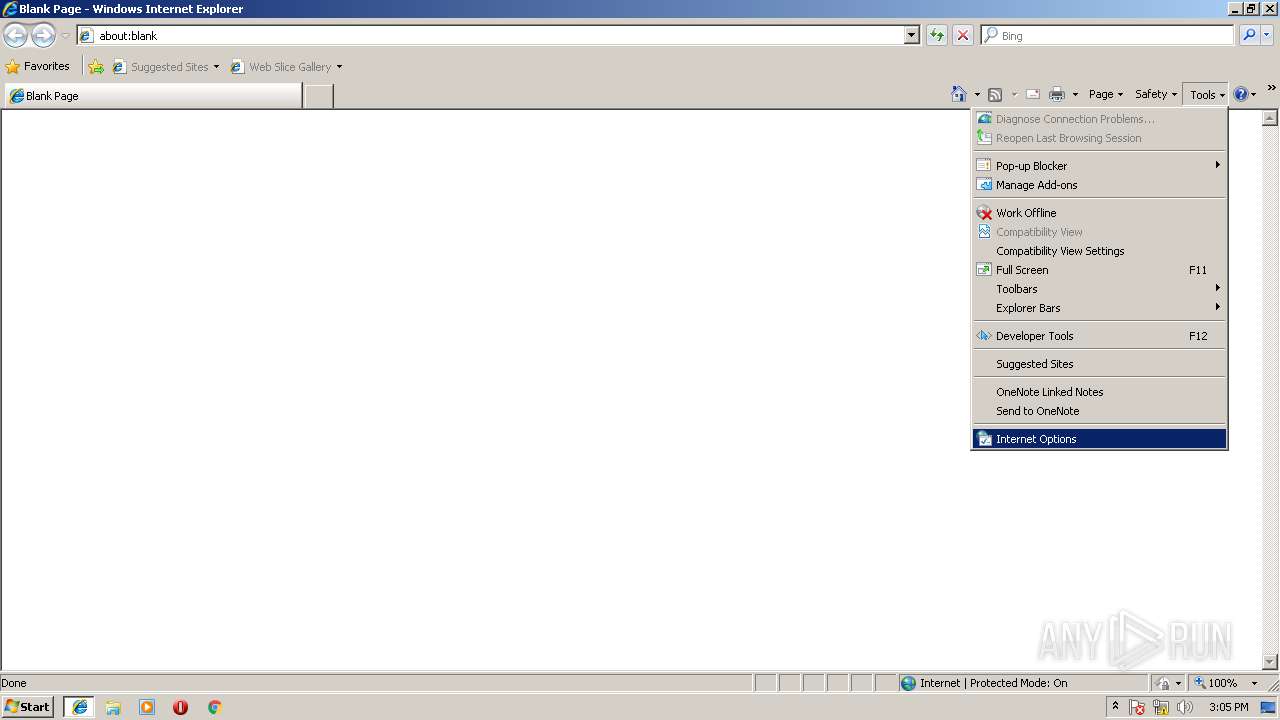This screenshot has height=720, width=1280.
Task: Open recent pages dropdown arrow
Action: click(65, 36)
